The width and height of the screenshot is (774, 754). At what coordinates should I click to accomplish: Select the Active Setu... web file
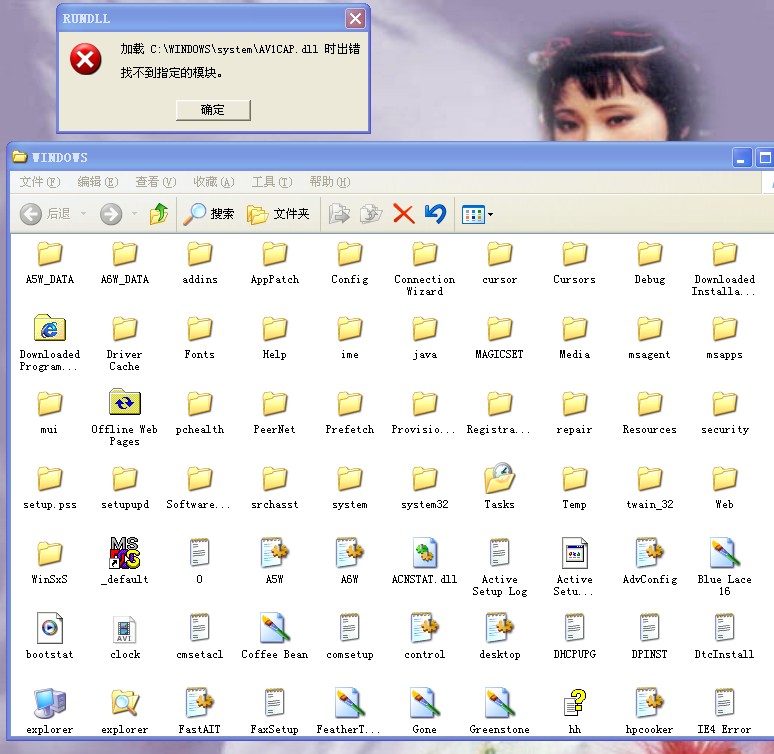(575, 567)
